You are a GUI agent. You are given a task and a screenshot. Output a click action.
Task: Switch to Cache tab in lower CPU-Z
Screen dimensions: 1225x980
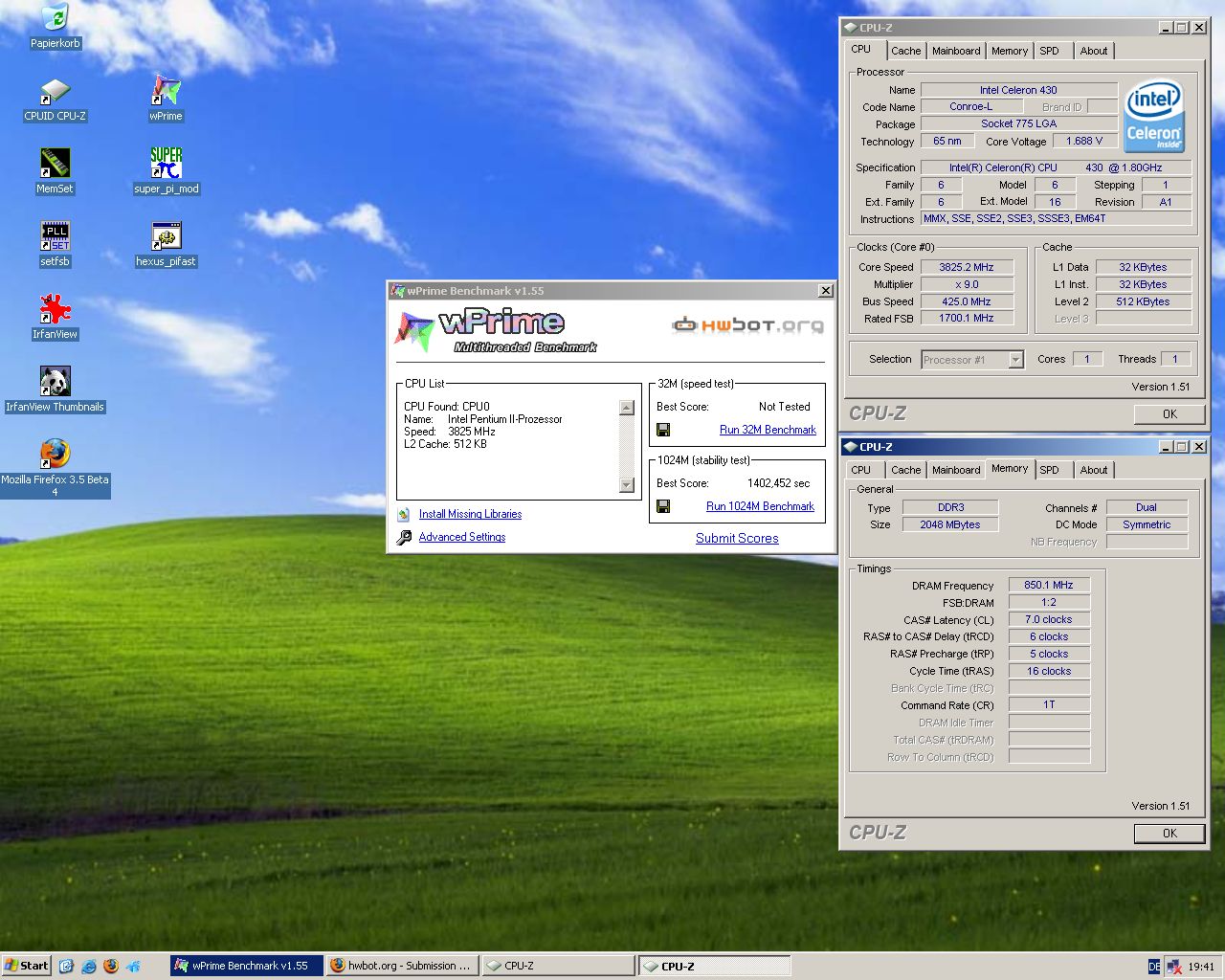point(905,470)
